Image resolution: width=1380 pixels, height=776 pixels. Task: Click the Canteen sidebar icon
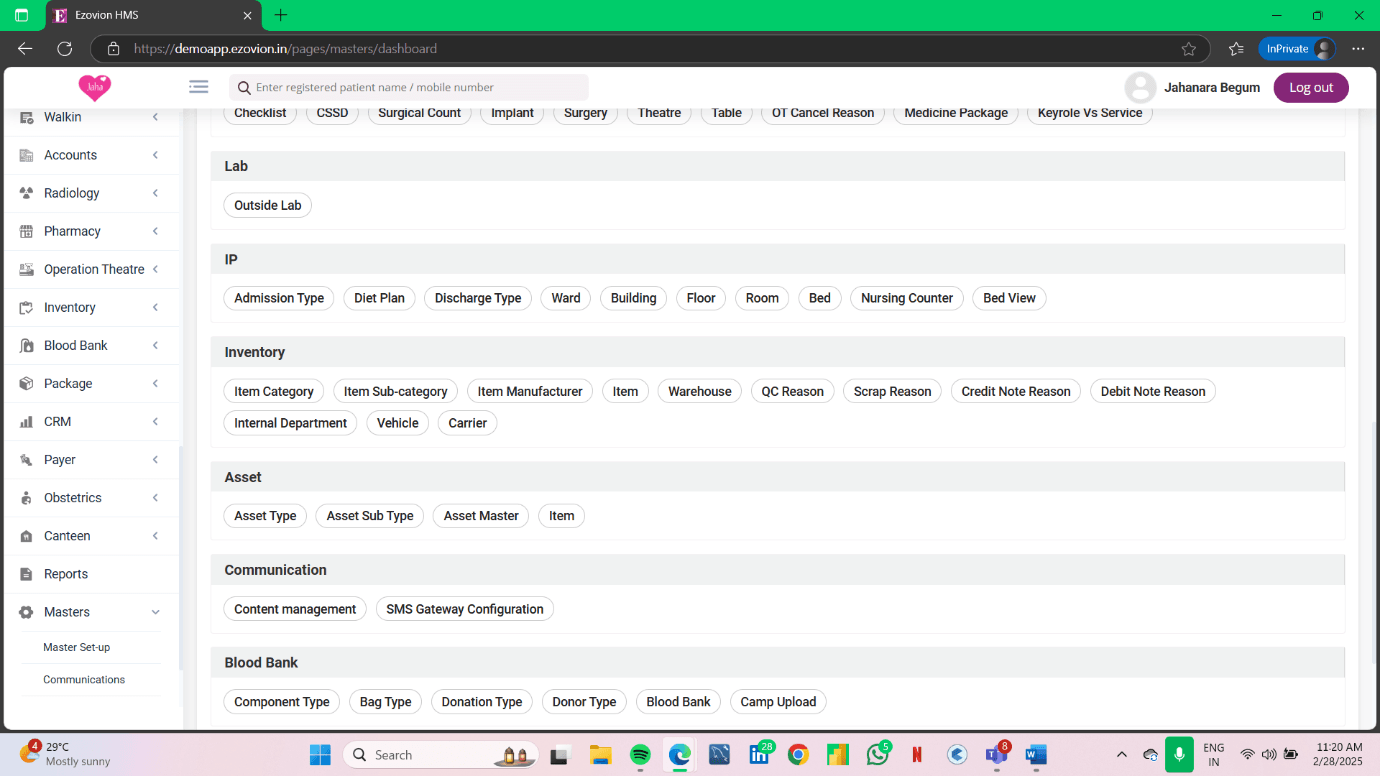(27, 536)
